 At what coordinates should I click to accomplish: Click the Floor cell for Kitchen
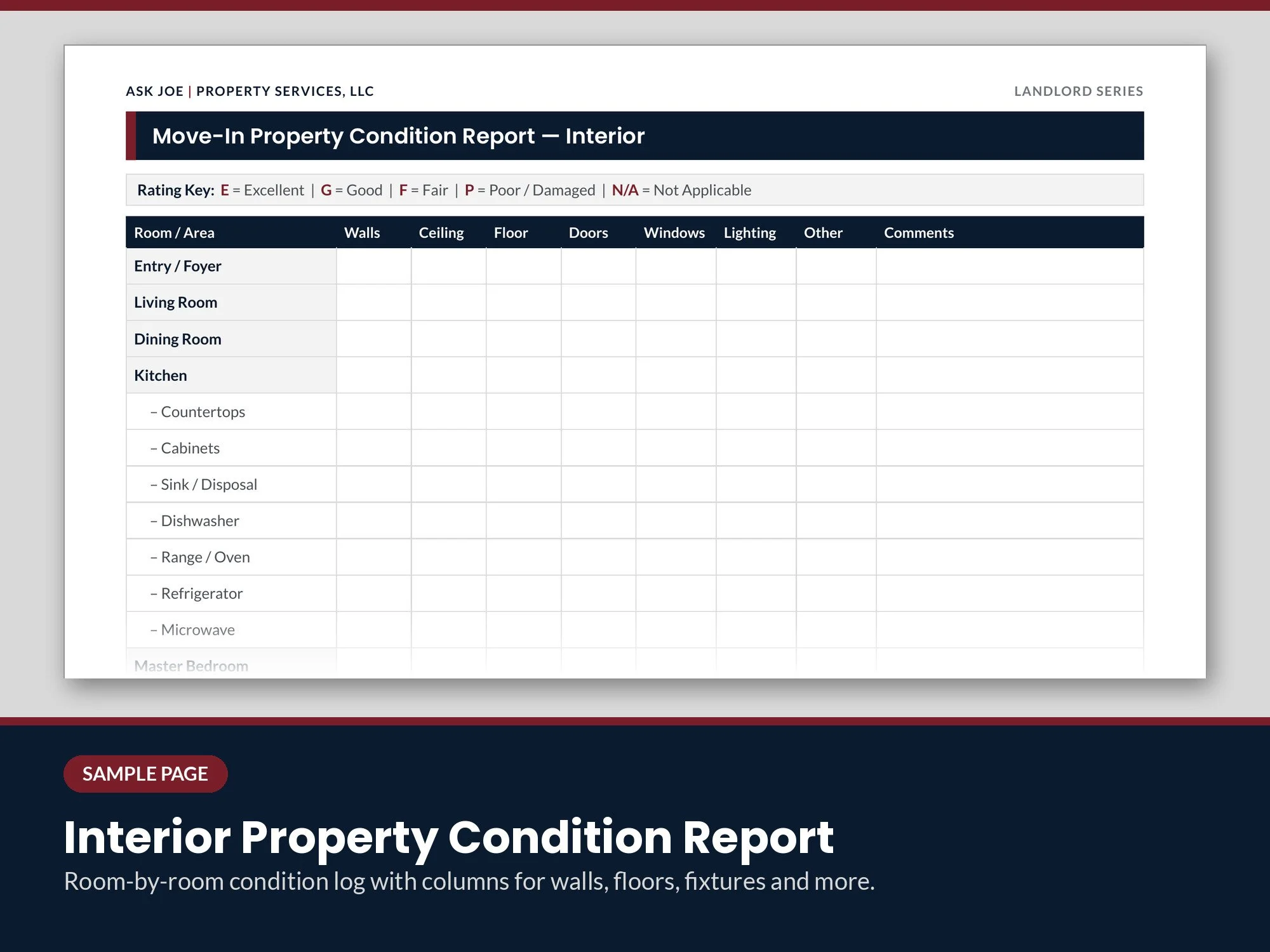[x=524, y=375]
